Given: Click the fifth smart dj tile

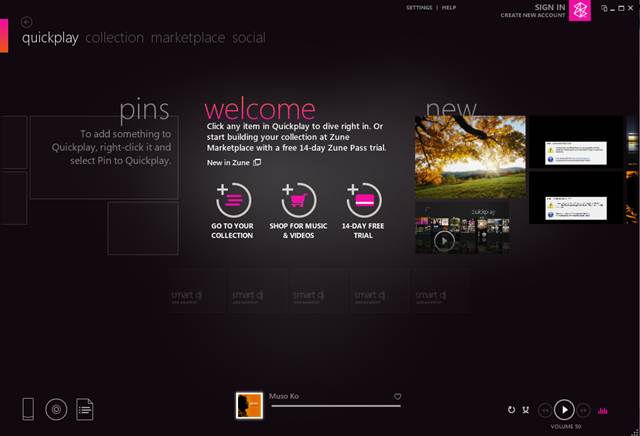Looking at the screenshot, I should 441,291.
